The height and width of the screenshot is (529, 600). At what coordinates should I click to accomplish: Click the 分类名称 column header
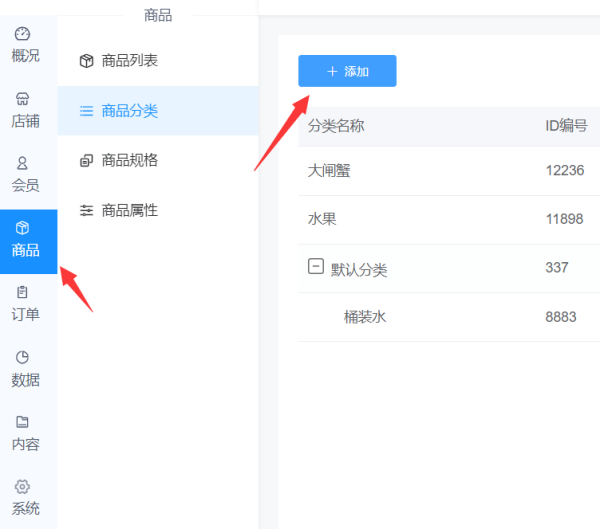click(x=335, y=126)
